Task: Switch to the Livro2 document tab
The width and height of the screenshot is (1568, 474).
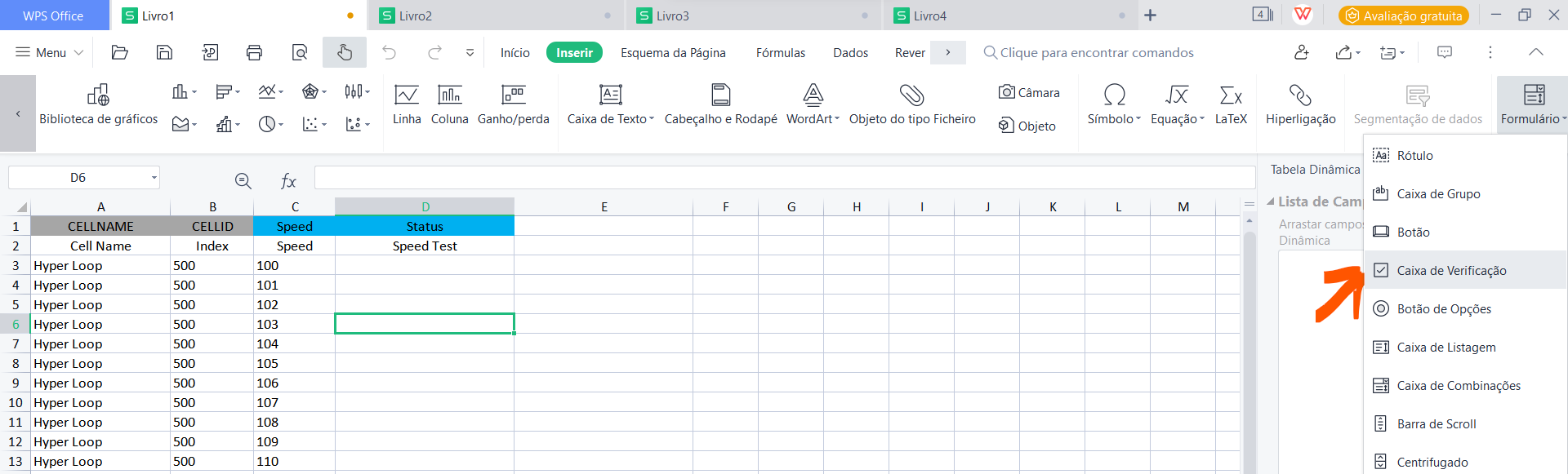Action: coord(496,16)
